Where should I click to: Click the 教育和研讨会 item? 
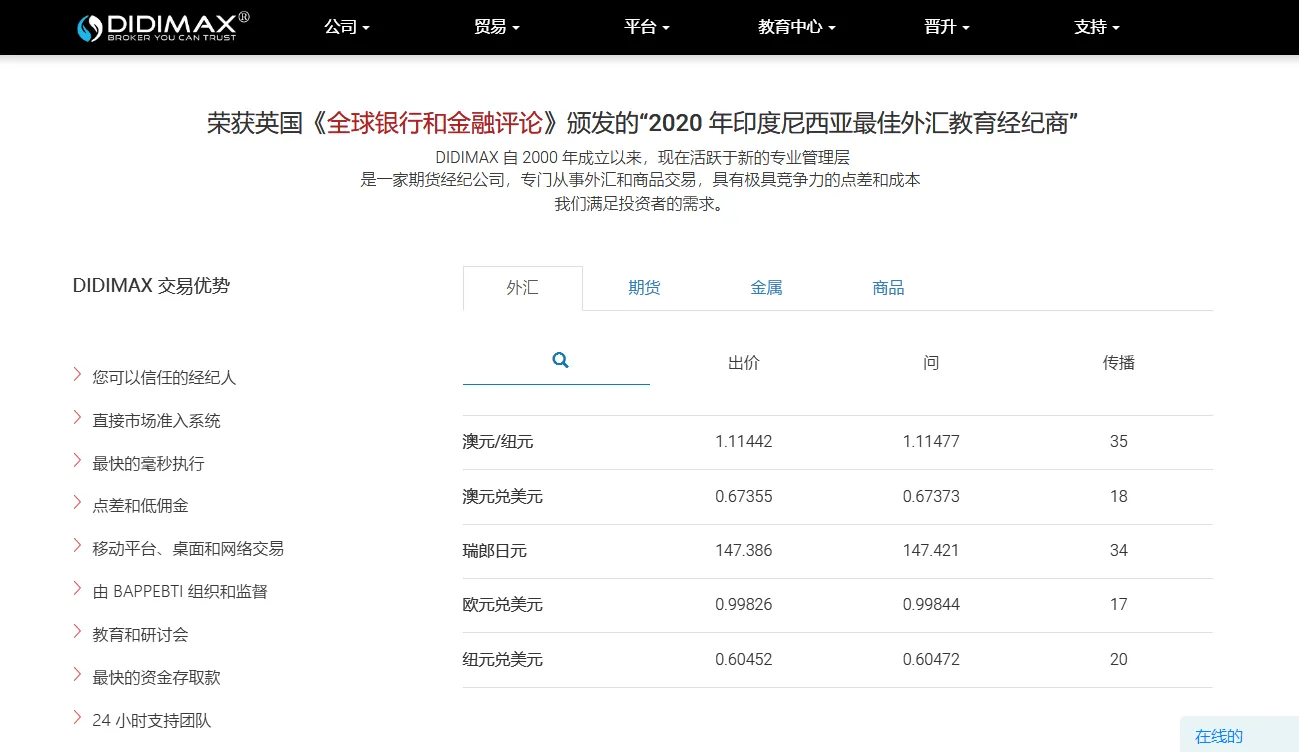click(x=140, y=634)
